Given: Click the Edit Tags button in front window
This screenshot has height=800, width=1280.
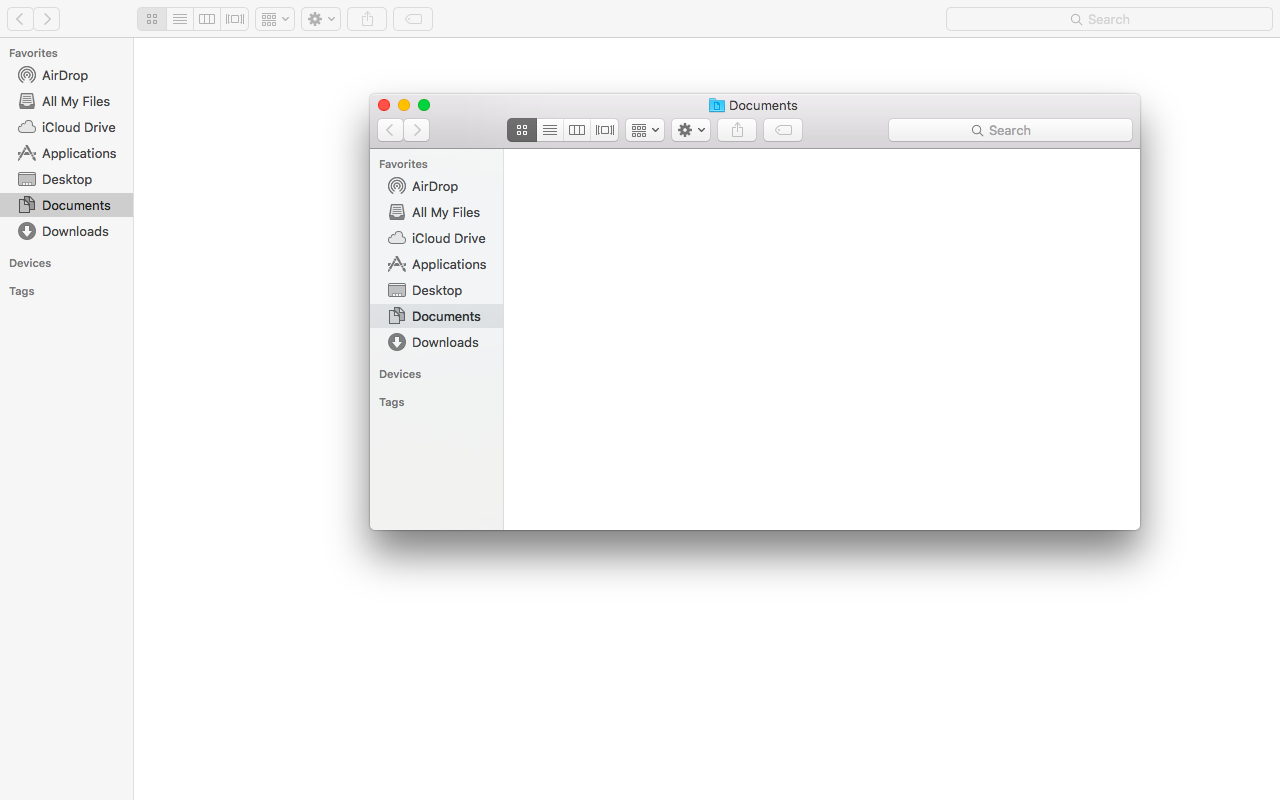Looking at the screenshot, I should point(783,130).
